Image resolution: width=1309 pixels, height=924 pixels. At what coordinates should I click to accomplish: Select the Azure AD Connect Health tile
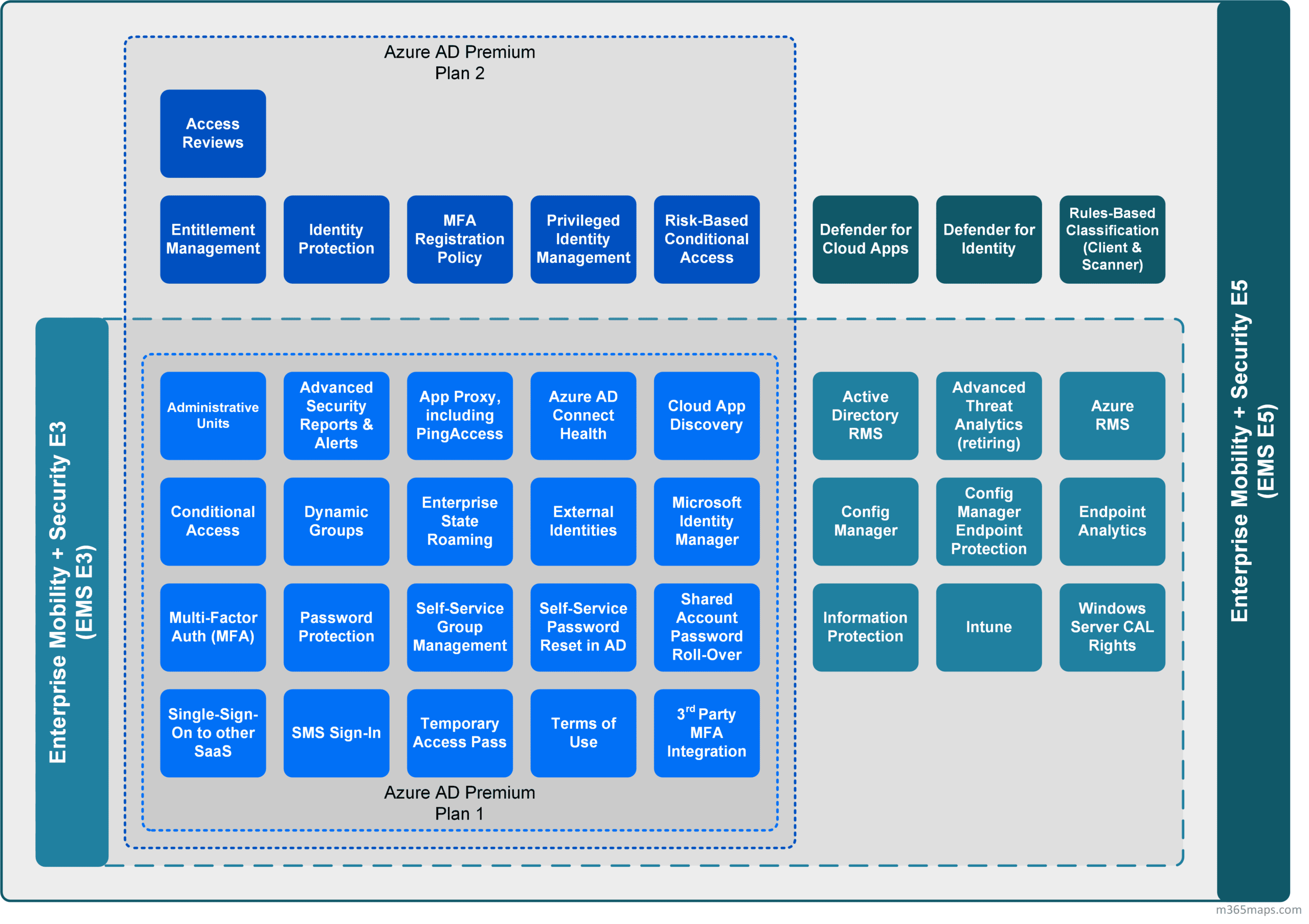click(583, 416)
